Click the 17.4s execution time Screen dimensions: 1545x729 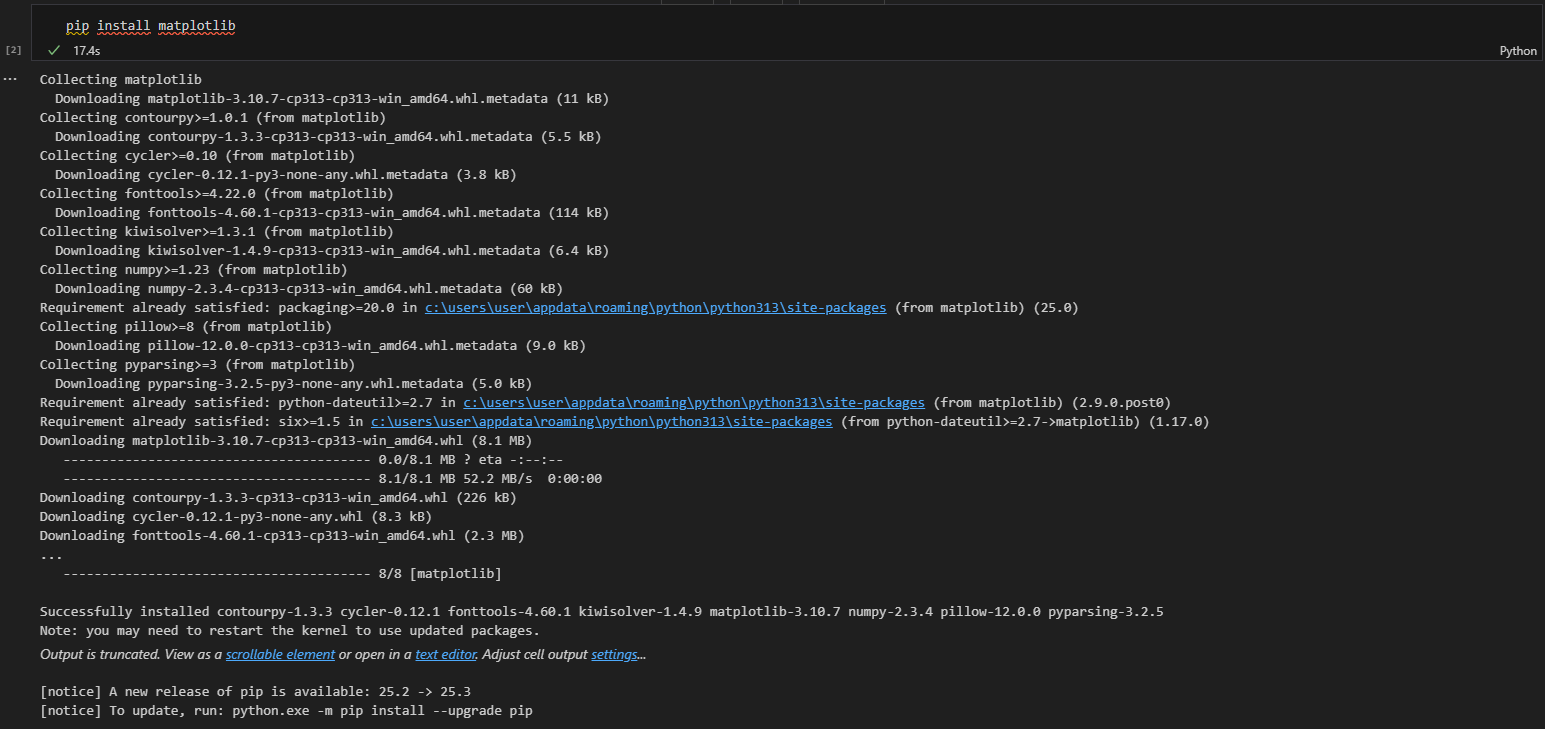[x=87, y=50]
